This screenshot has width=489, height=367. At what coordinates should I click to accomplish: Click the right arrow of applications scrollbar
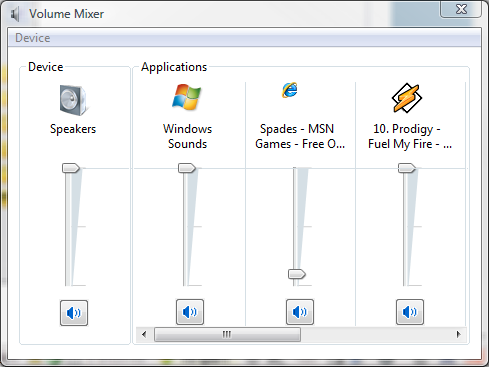459,334
